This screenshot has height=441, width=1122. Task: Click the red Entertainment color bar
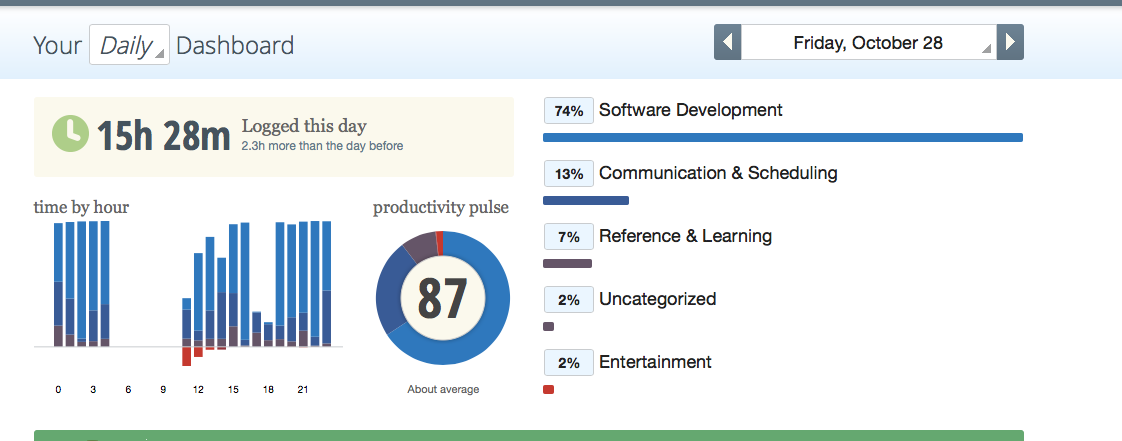(549, 389)
